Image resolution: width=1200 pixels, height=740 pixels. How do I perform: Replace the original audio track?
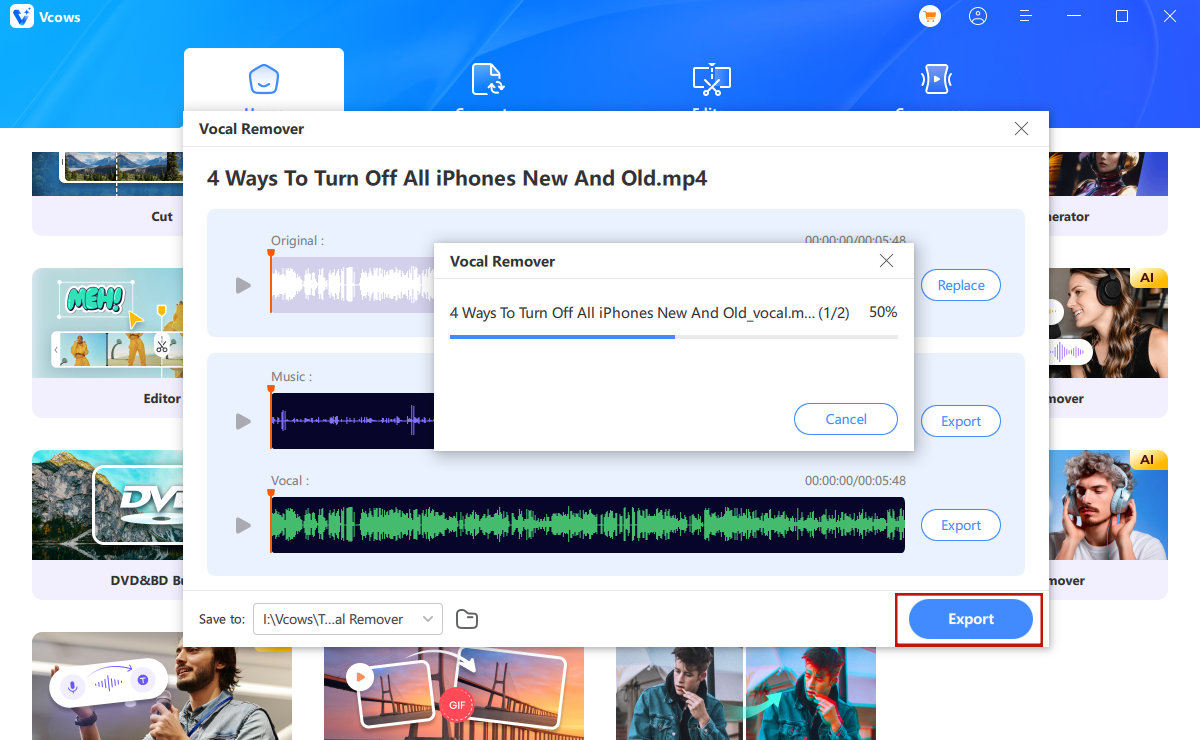pyautogui.click(x=961, y=285)
